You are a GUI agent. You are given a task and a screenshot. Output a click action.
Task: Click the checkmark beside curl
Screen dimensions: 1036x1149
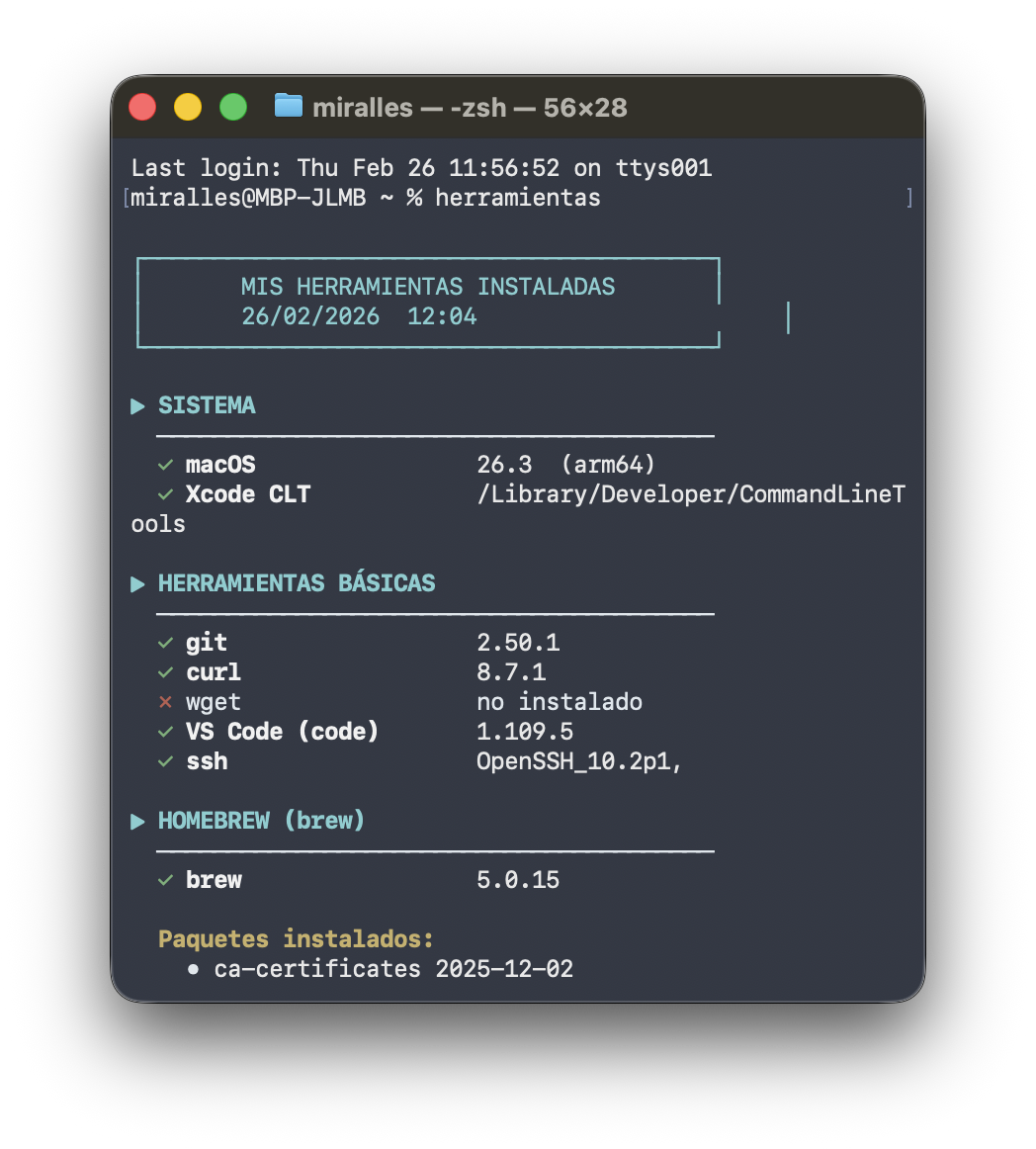coord(165,672)
